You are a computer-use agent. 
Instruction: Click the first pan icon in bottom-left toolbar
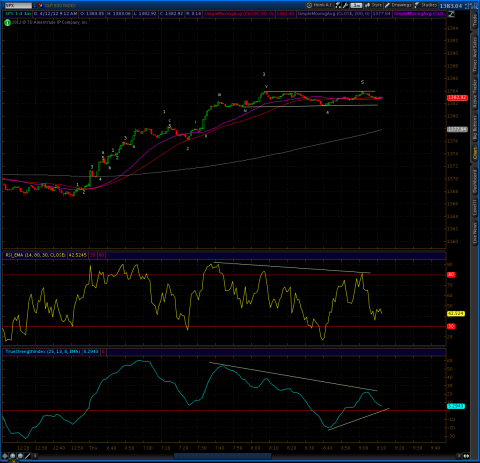coord(5,456)
